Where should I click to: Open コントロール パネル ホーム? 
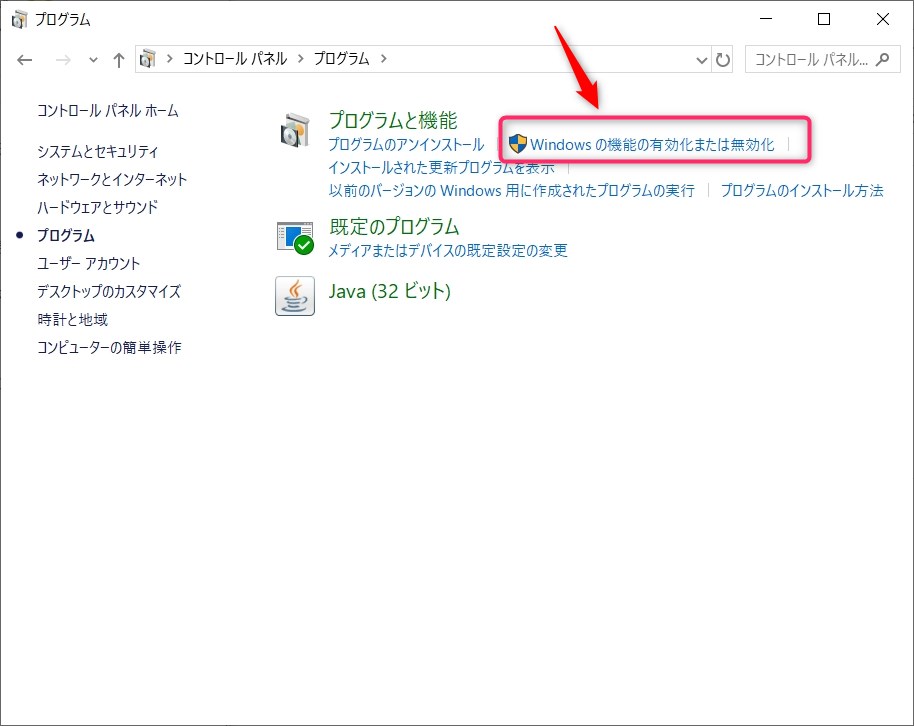tap(108, 110)
